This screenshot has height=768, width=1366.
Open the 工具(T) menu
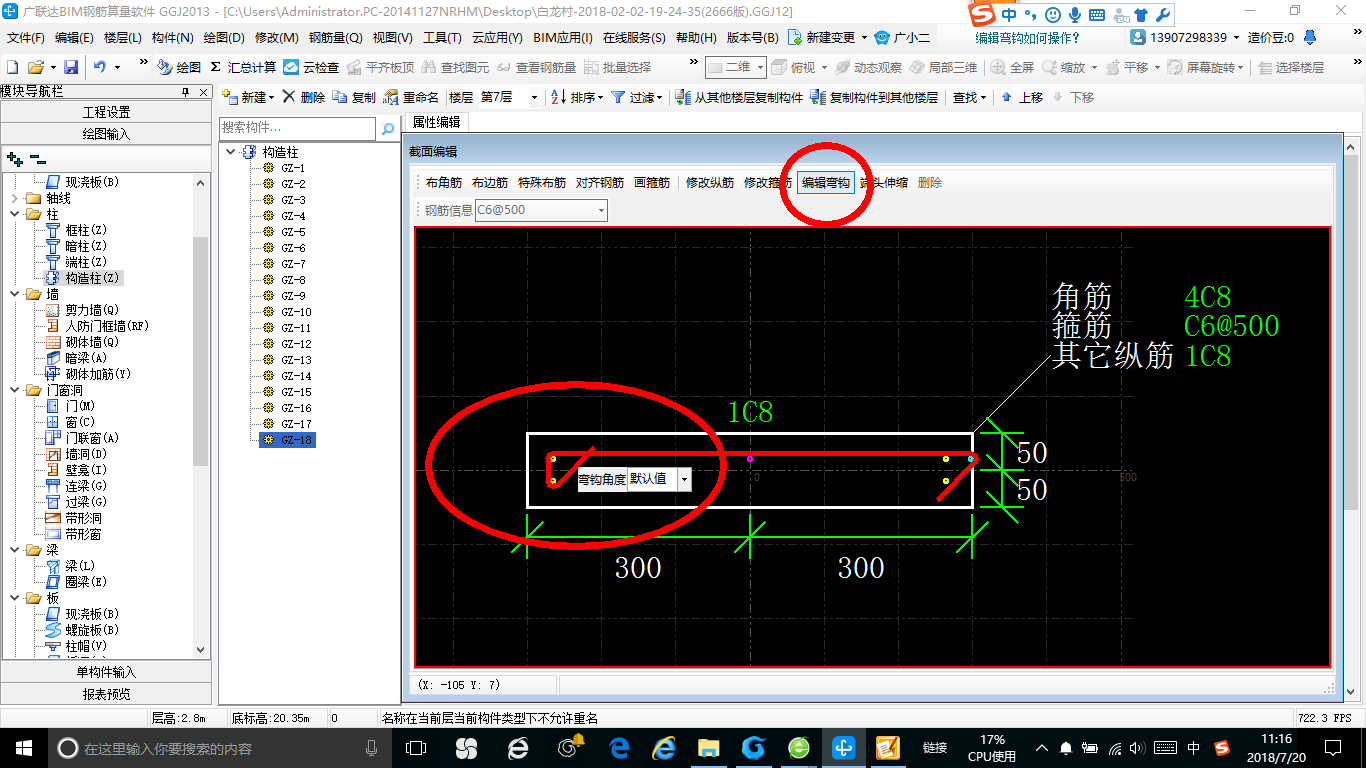pos(442,37)
